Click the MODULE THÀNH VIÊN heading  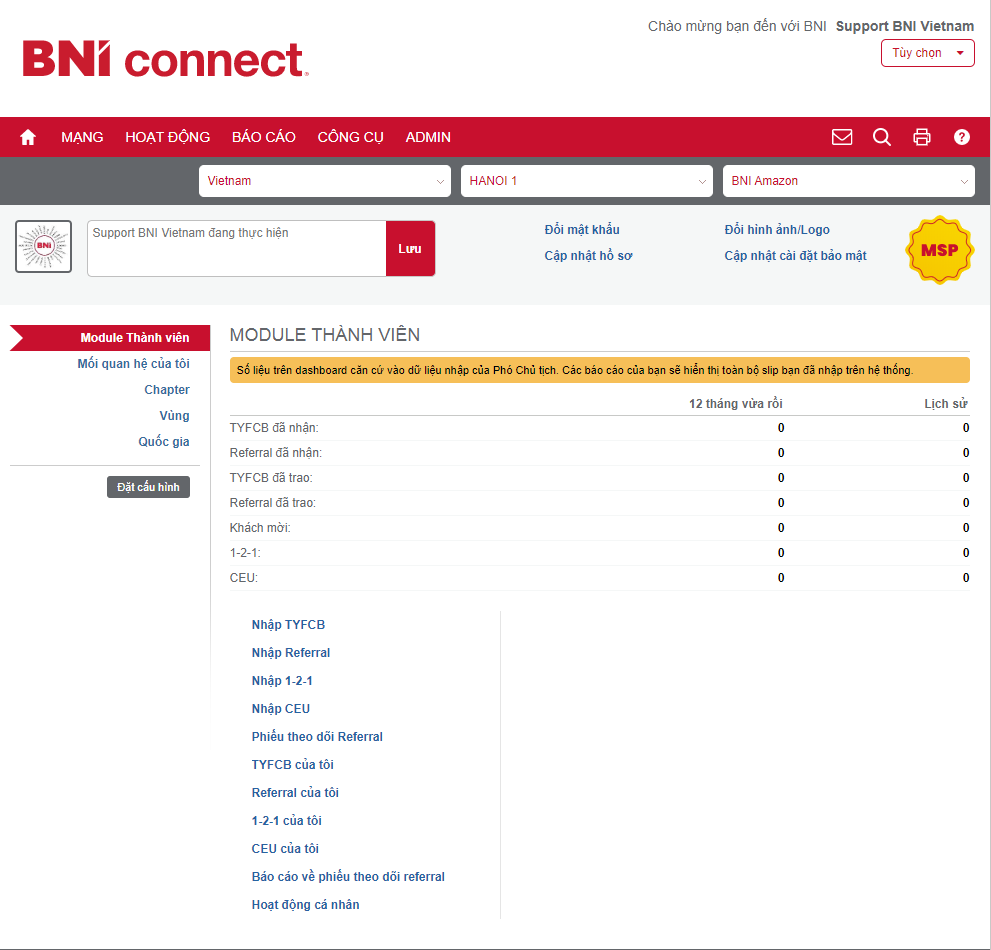[324, 335]
